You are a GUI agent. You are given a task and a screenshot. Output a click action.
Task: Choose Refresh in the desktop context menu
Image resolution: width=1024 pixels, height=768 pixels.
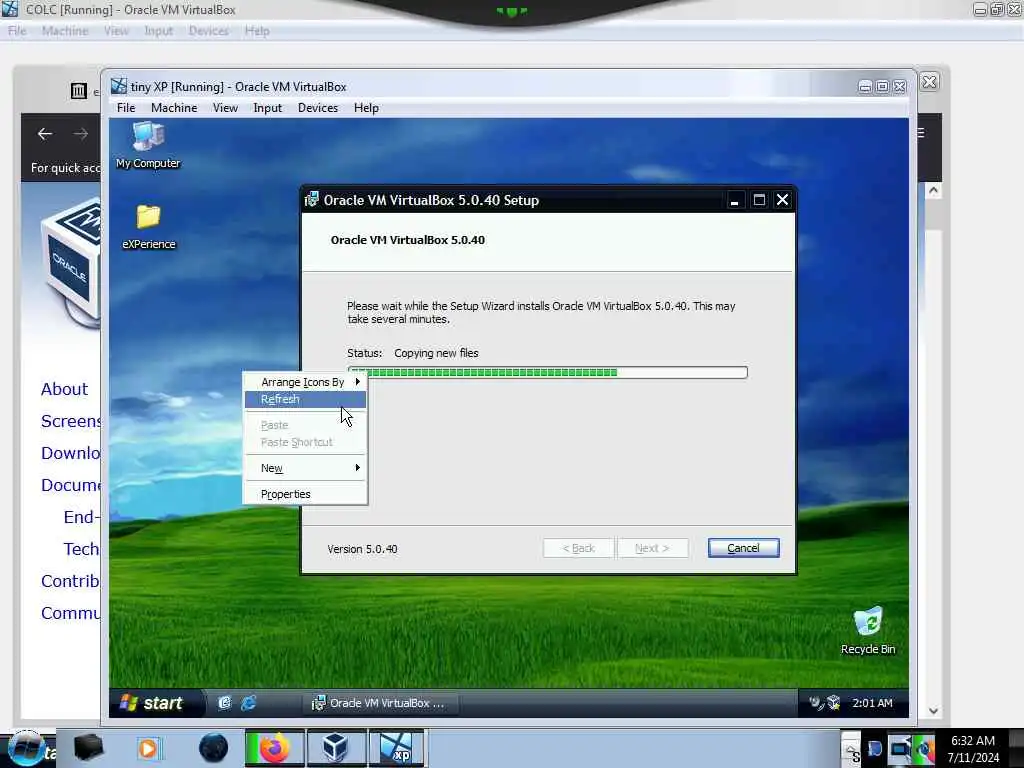(x=305, y=399)
